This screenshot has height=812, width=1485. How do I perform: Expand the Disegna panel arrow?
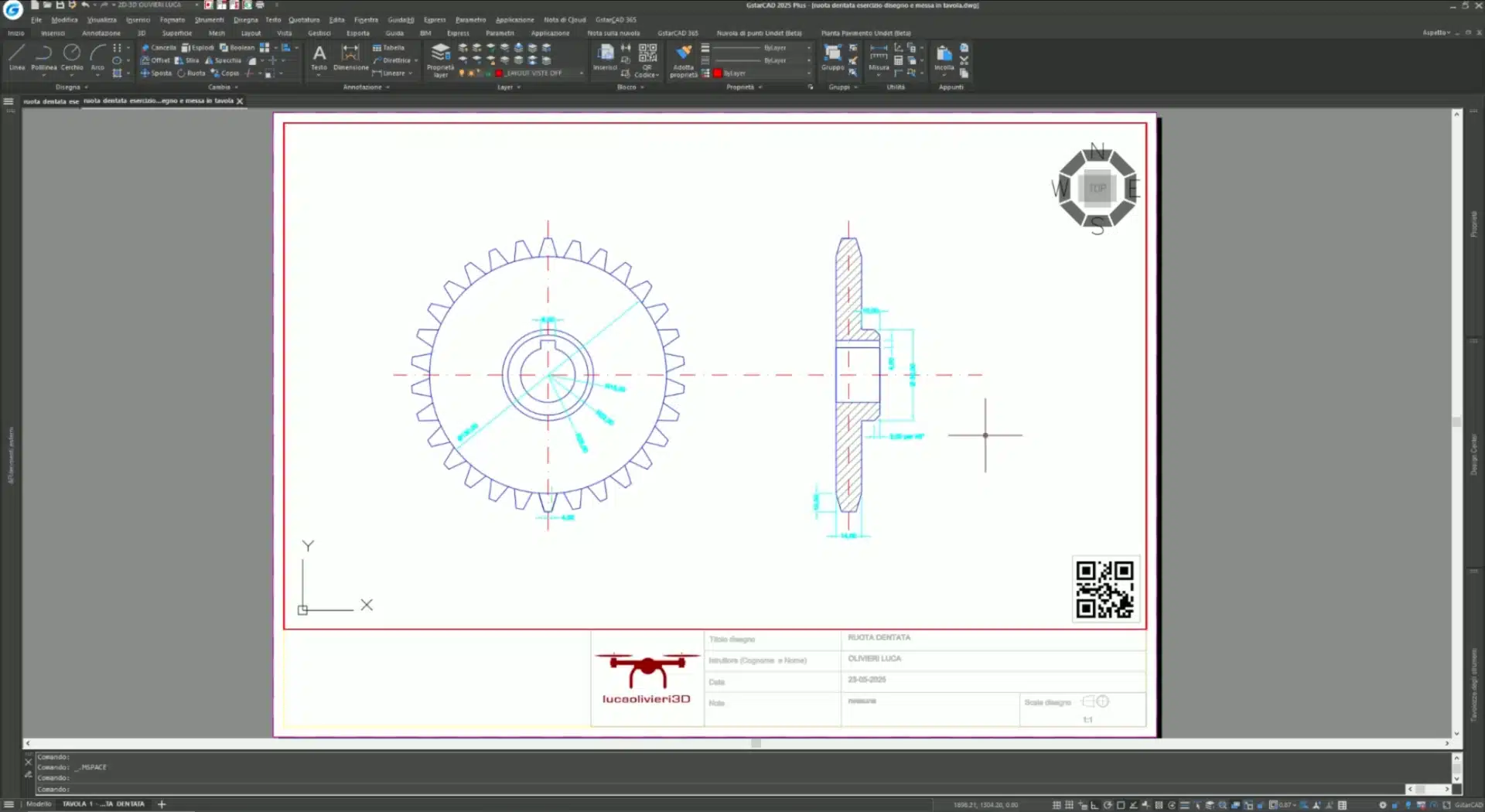(86, 87)
